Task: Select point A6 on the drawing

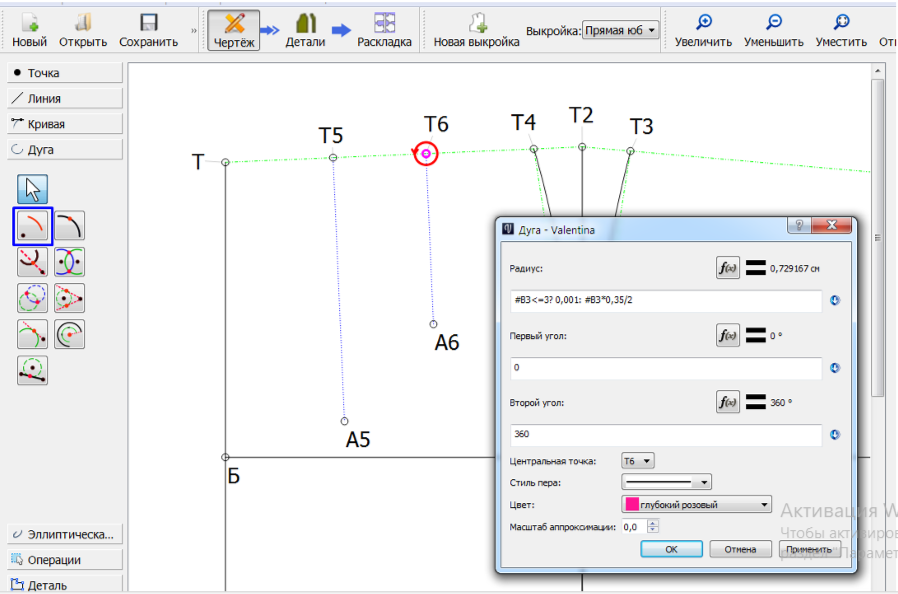Action: [434, 324]
